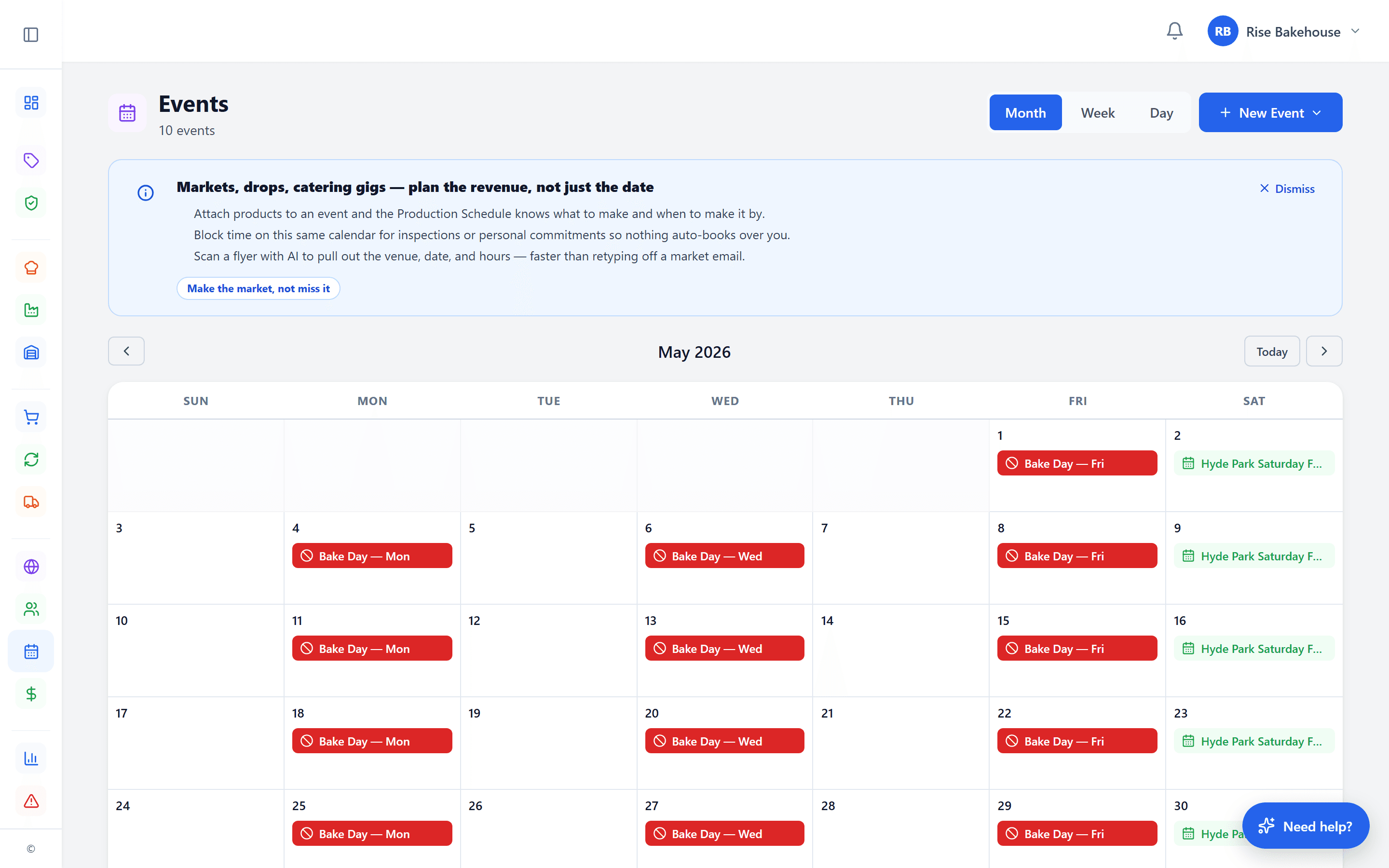
Task: Click the RB avatar circle
Action: coord(1223,31)
